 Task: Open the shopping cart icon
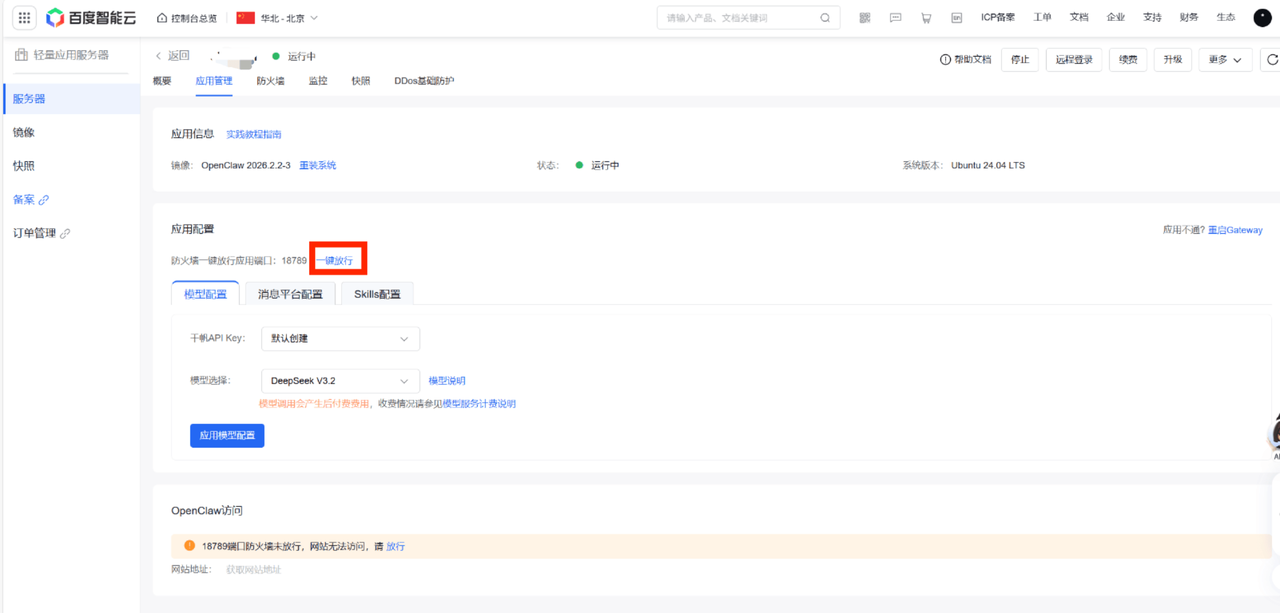(926, 18)
